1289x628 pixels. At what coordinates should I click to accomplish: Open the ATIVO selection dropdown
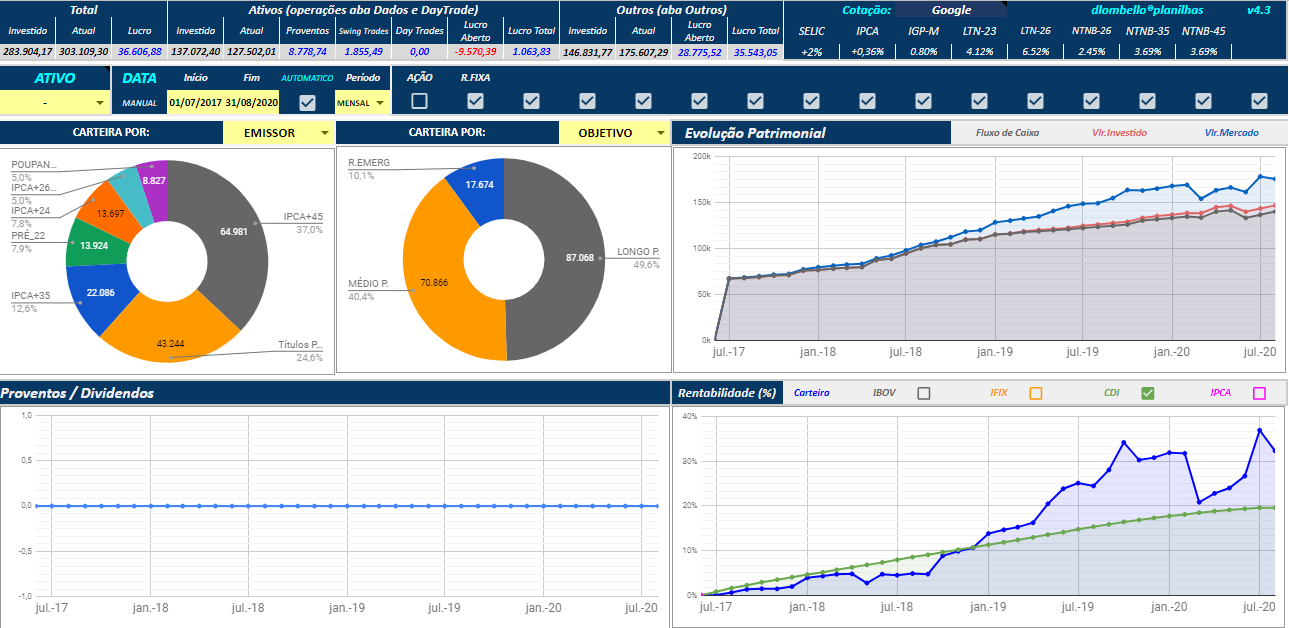pyautogui.click(x=55, y=102)
